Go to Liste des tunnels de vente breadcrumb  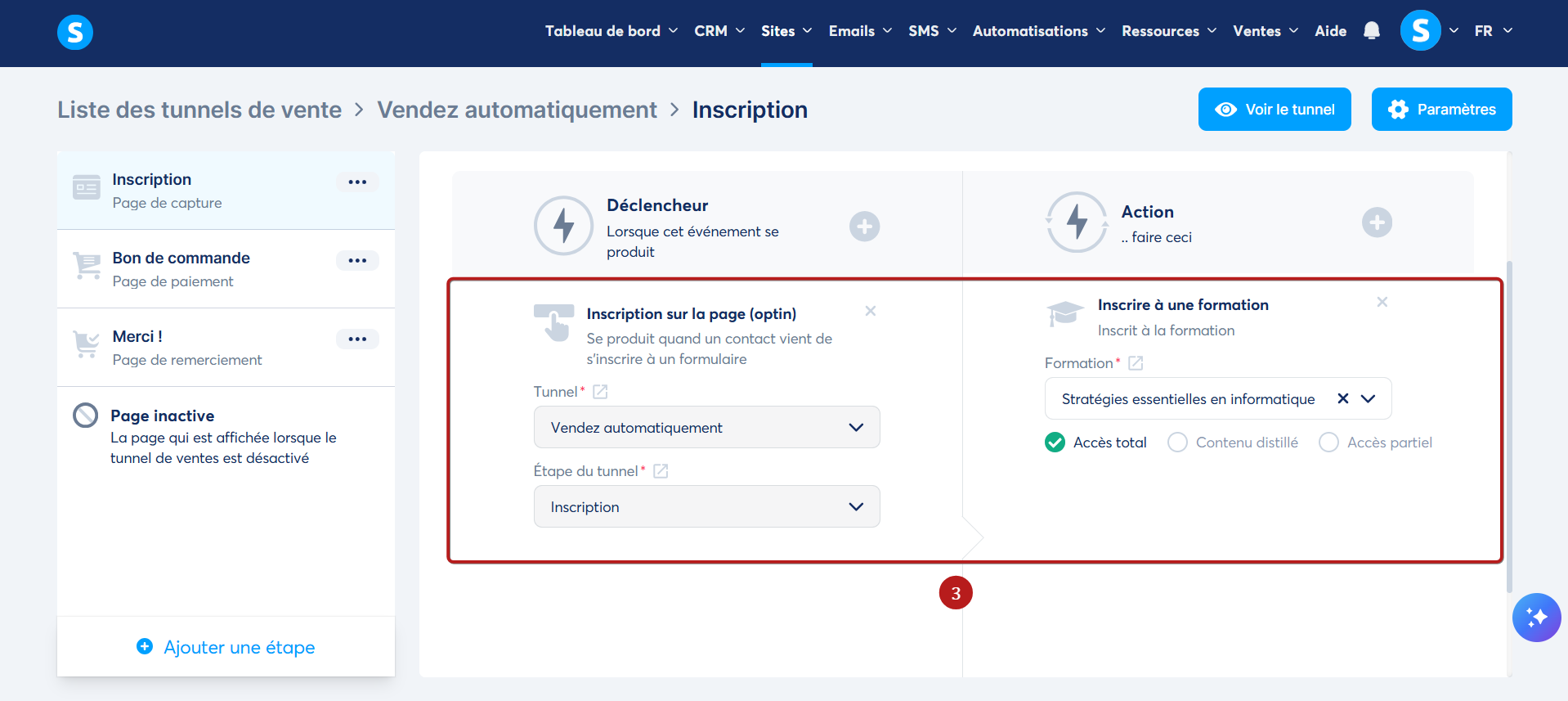[199, 110]
